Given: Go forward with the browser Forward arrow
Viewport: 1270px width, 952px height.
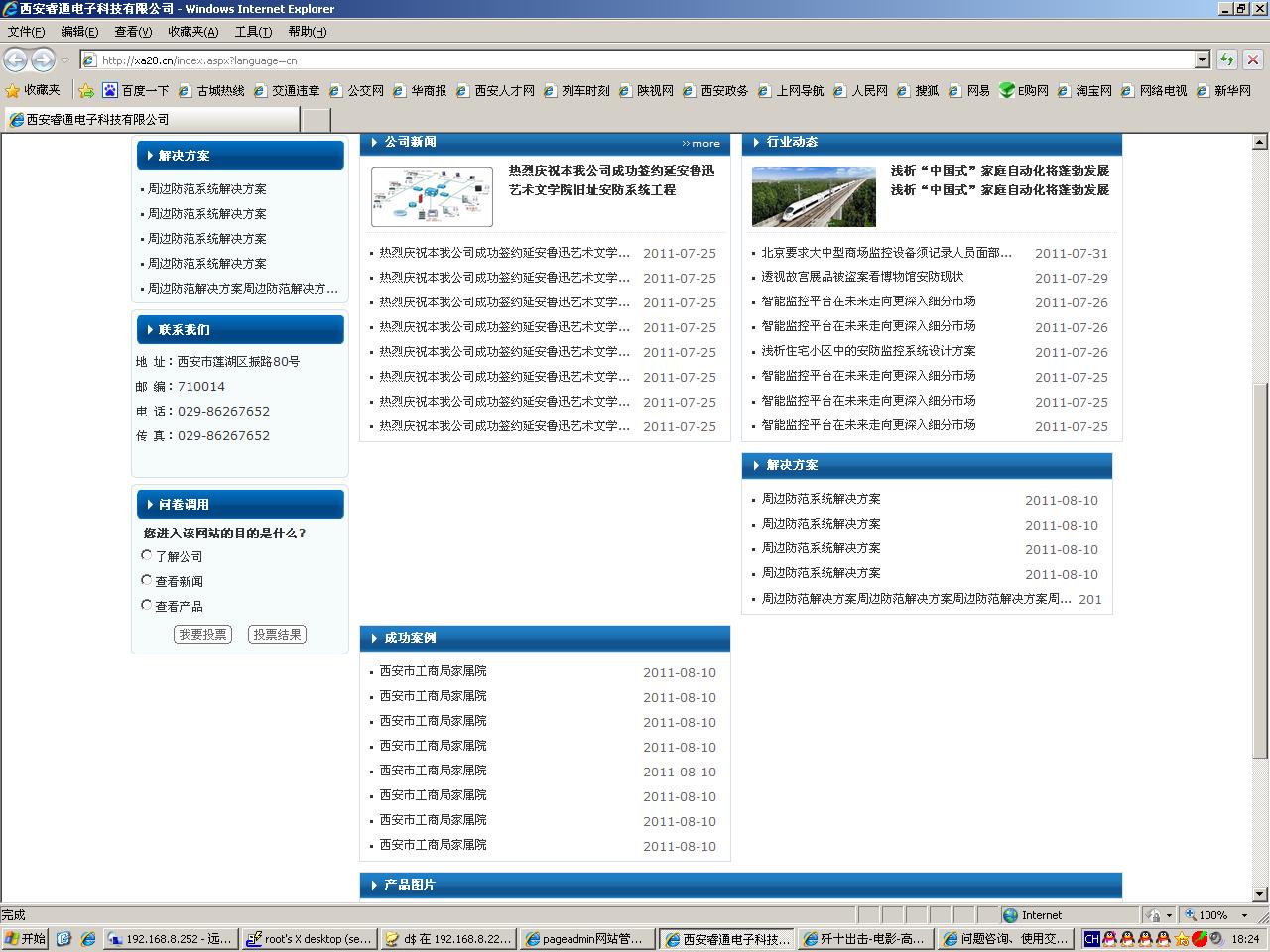Looking at the screenshot, I should [x=43, y=59].
